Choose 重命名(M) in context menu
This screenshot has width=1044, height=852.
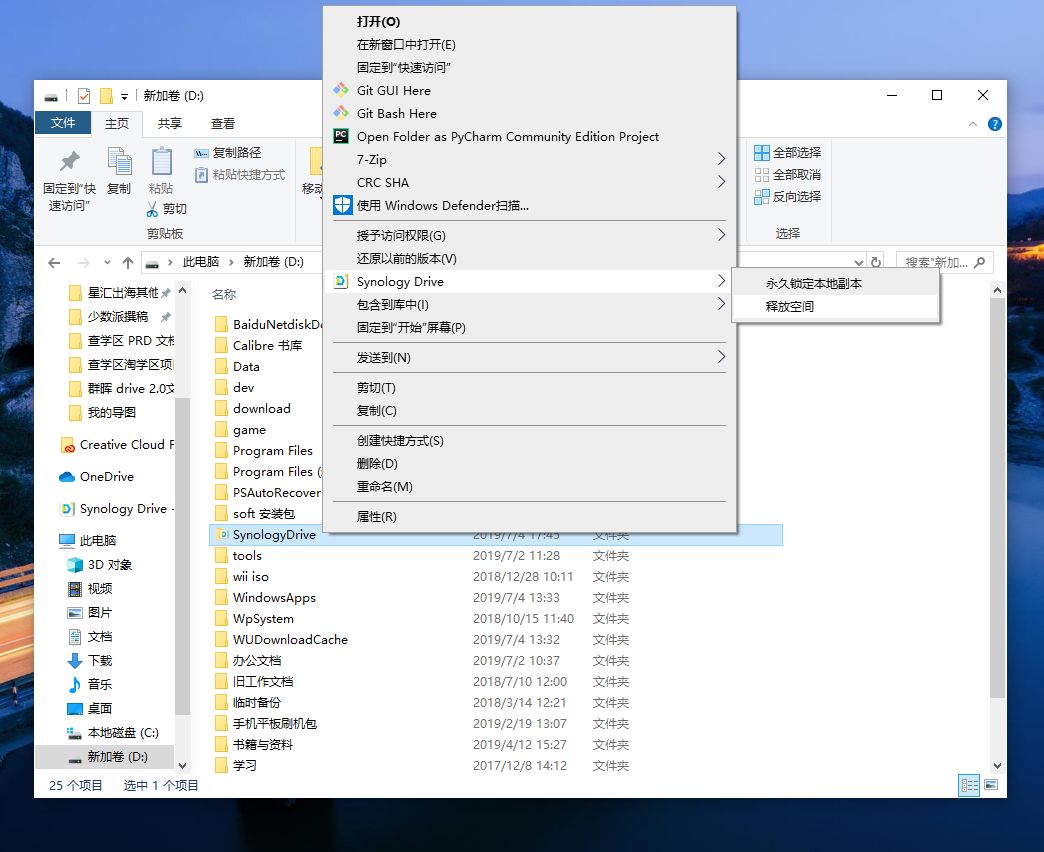pos(529,487)
